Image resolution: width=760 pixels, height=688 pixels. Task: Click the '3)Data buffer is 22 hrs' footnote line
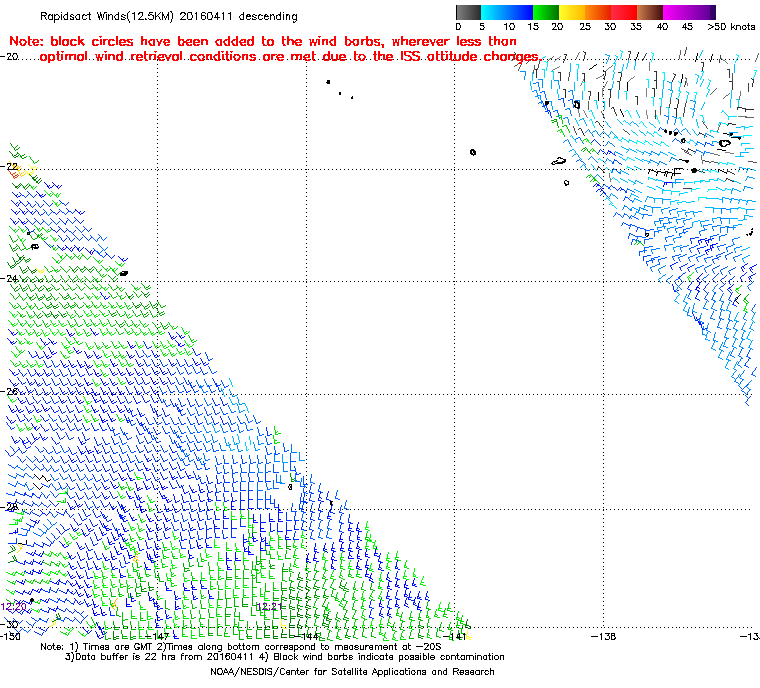(x=285, y=657)
